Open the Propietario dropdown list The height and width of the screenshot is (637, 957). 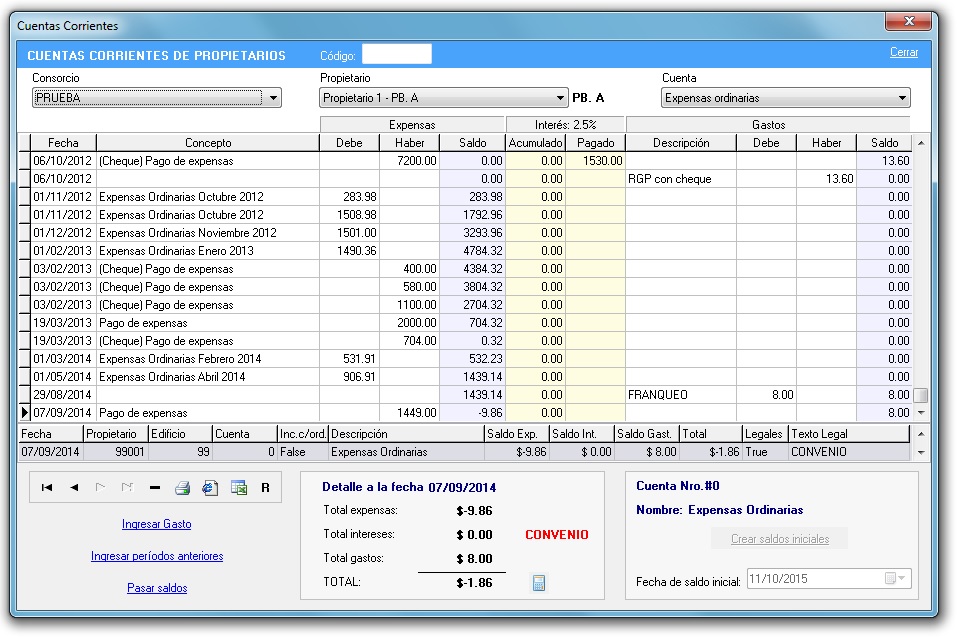560,98
